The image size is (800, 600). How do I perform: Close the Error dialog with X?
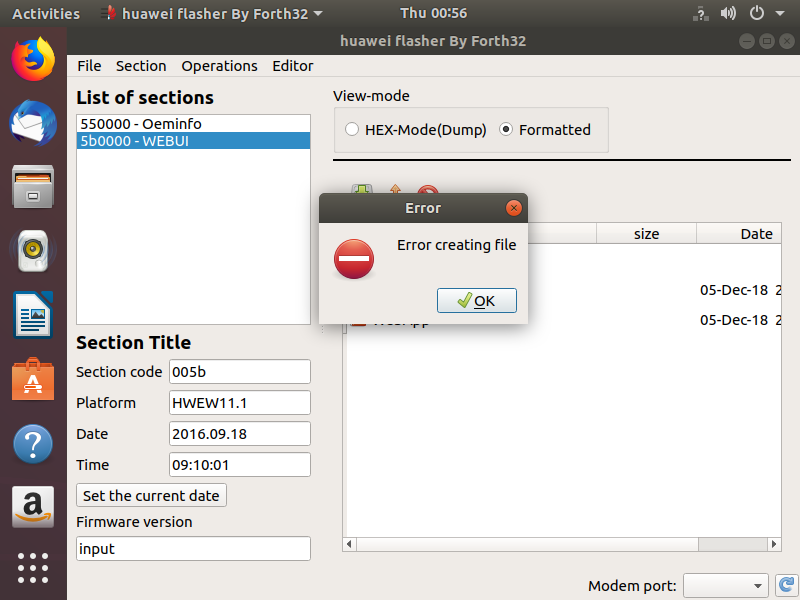pyautogui.click(x=514, y=208)
